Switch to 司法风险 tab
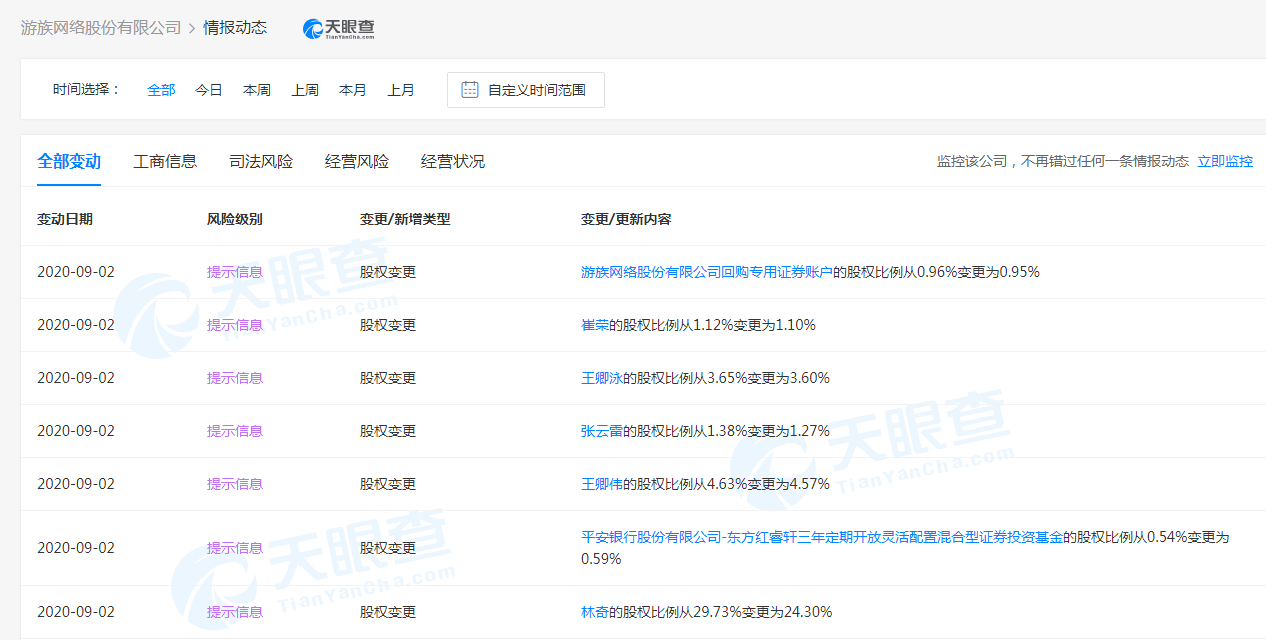Viewport: 1266px width, 640px height. click(x=261, y=161)
